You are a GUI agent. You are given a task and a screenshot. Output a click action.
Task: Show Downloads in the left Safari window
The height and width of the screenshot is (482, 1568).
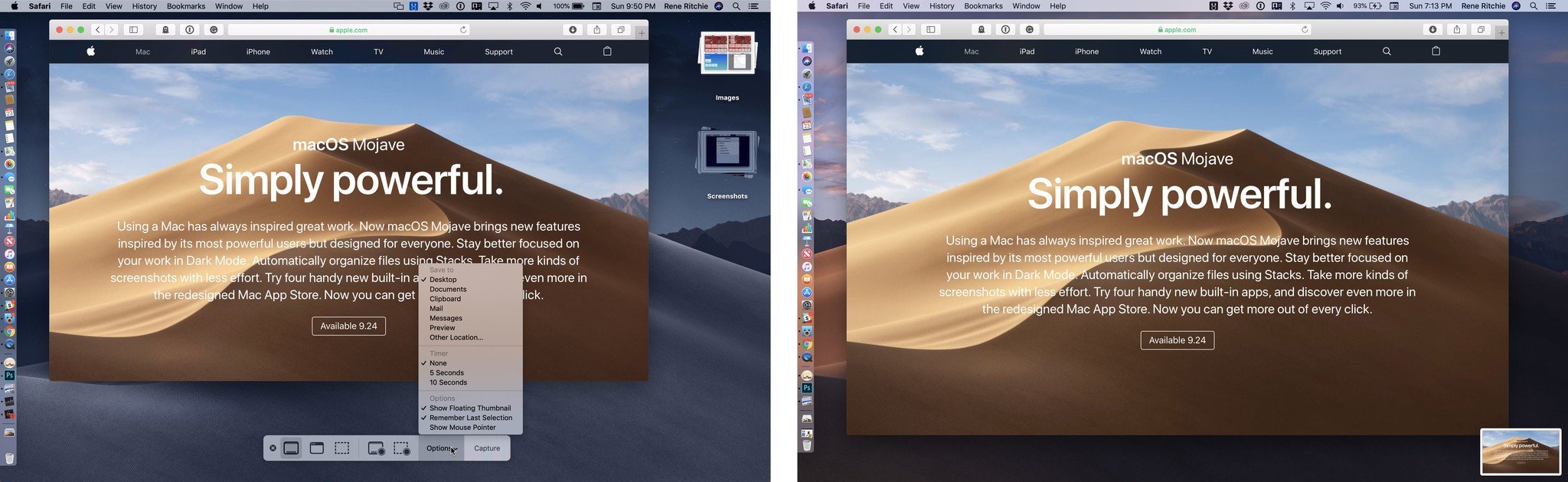(x=573, y=30)
